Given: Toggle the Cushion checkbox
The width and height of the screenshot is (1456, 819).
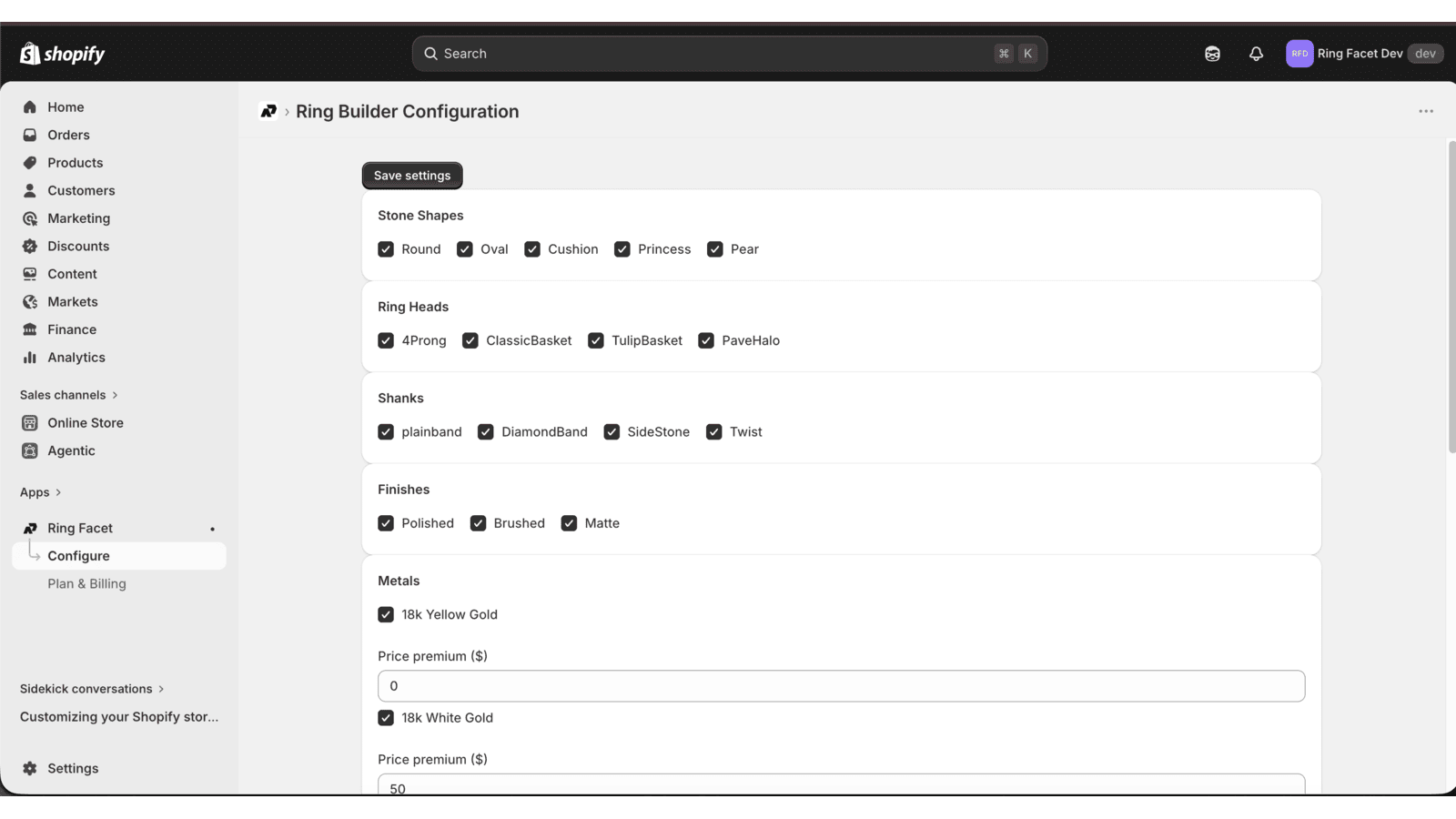Looking at the screenshot, I should pos(532,249).
